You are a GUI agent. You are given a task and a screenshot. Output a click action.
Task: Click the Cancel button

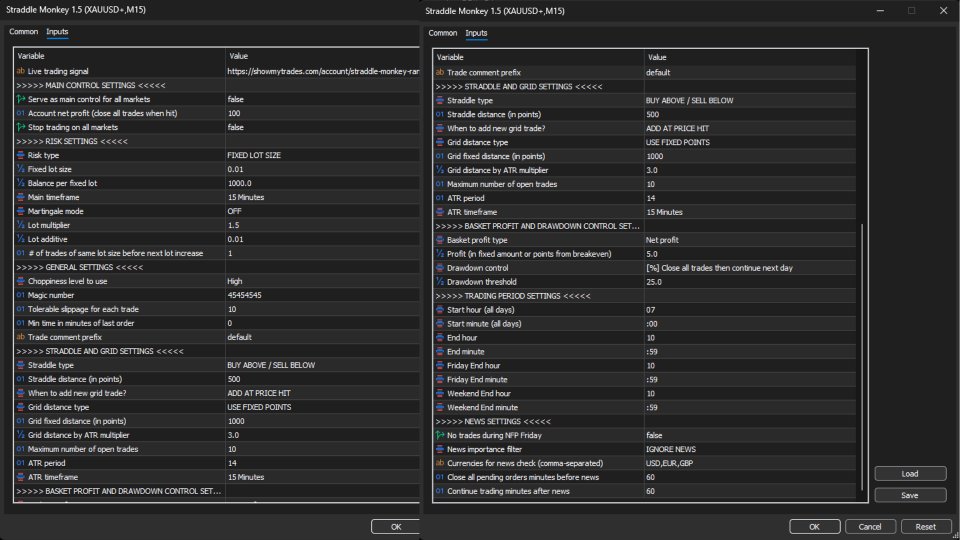point(870,527)
